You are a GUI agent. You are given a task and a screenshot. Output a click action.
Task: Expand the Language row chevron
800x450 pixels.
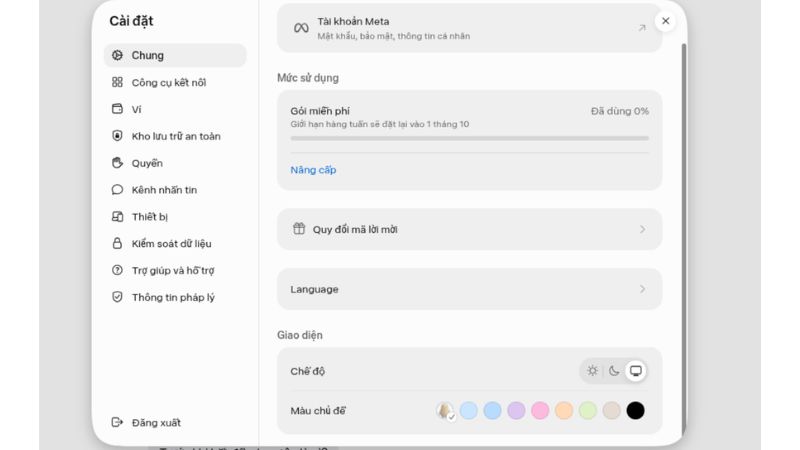click(642, 289)
